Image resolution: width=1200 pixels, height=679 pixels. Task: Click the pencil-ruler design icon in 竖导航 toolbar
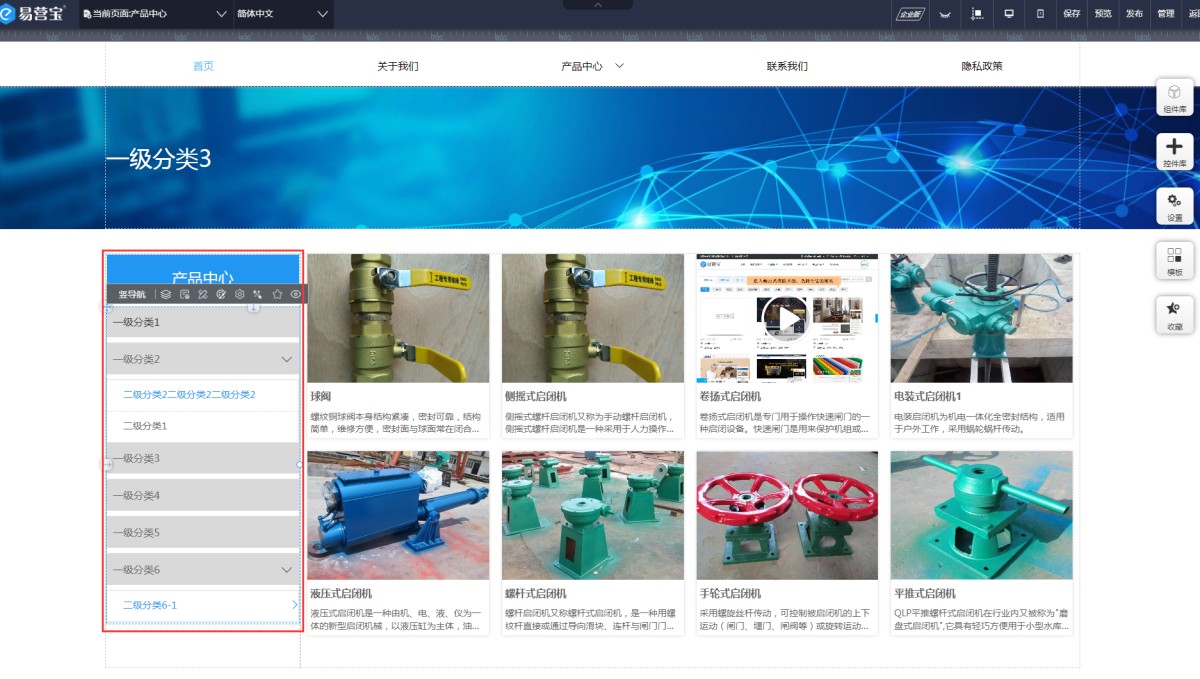tap(203, 295)
